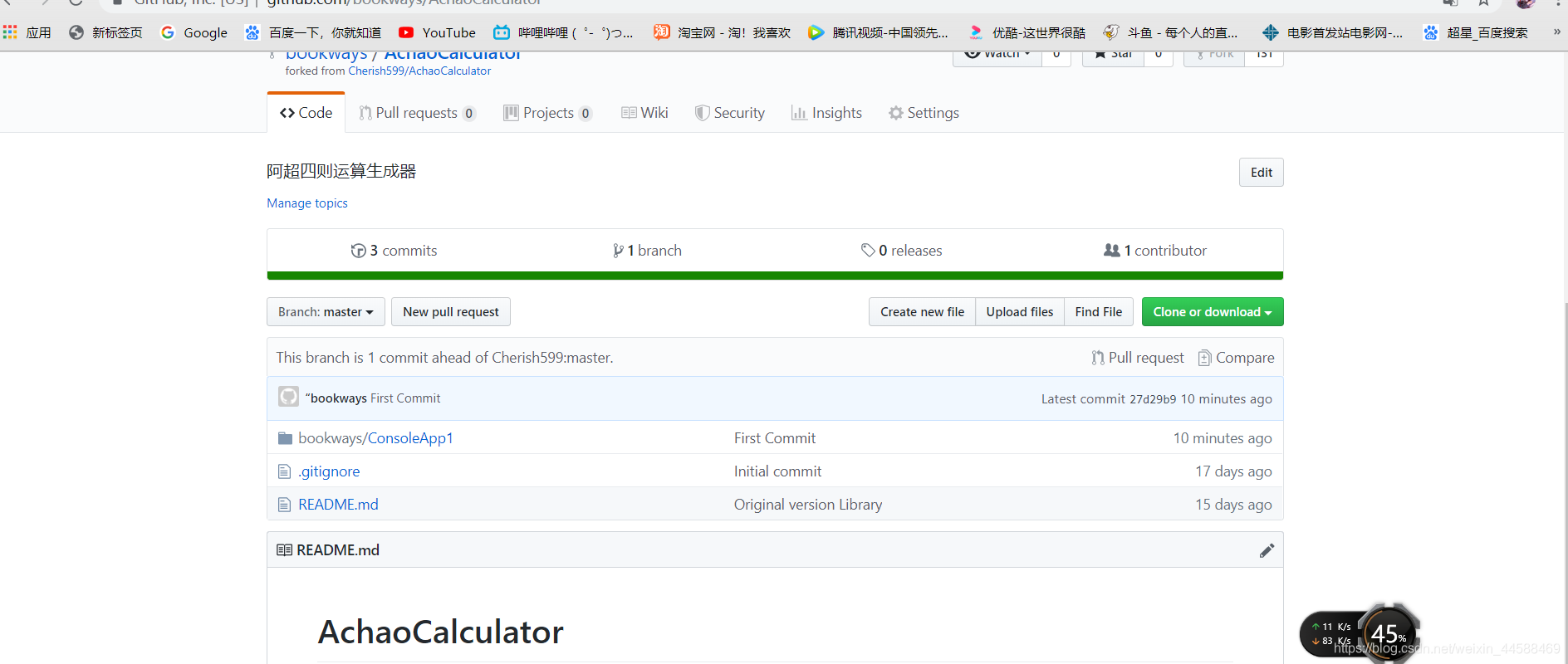Click the First Commit message in ConsoleApp1 row

775,438
